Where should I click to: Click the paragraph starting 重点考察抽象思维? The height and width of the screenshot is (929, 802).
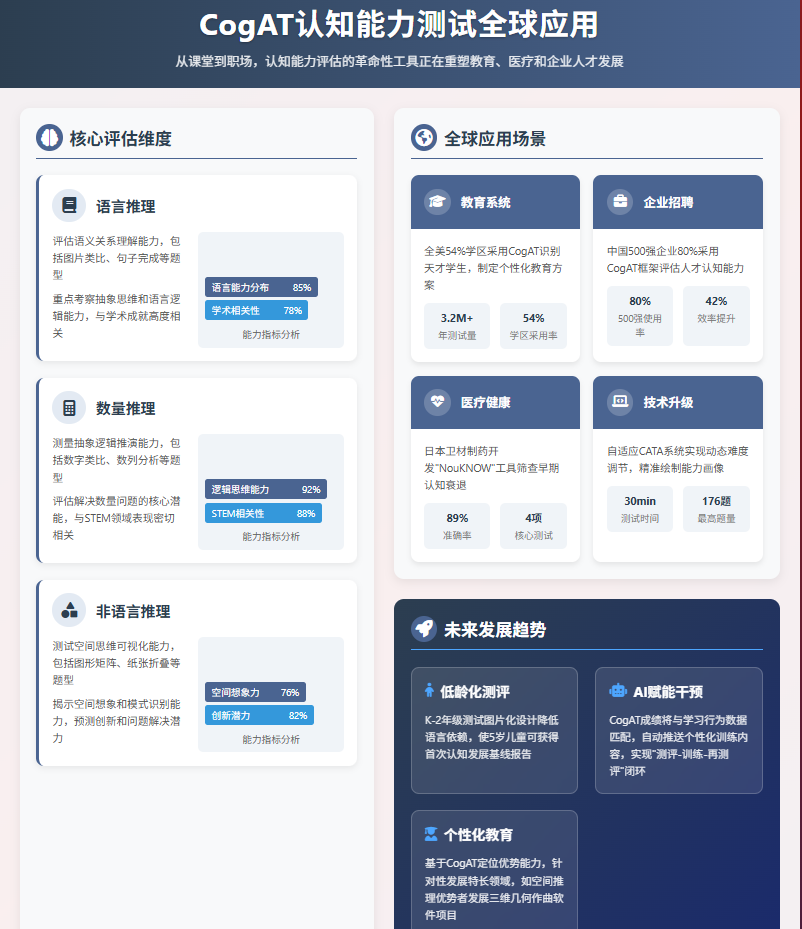click(x=117, y=316)
